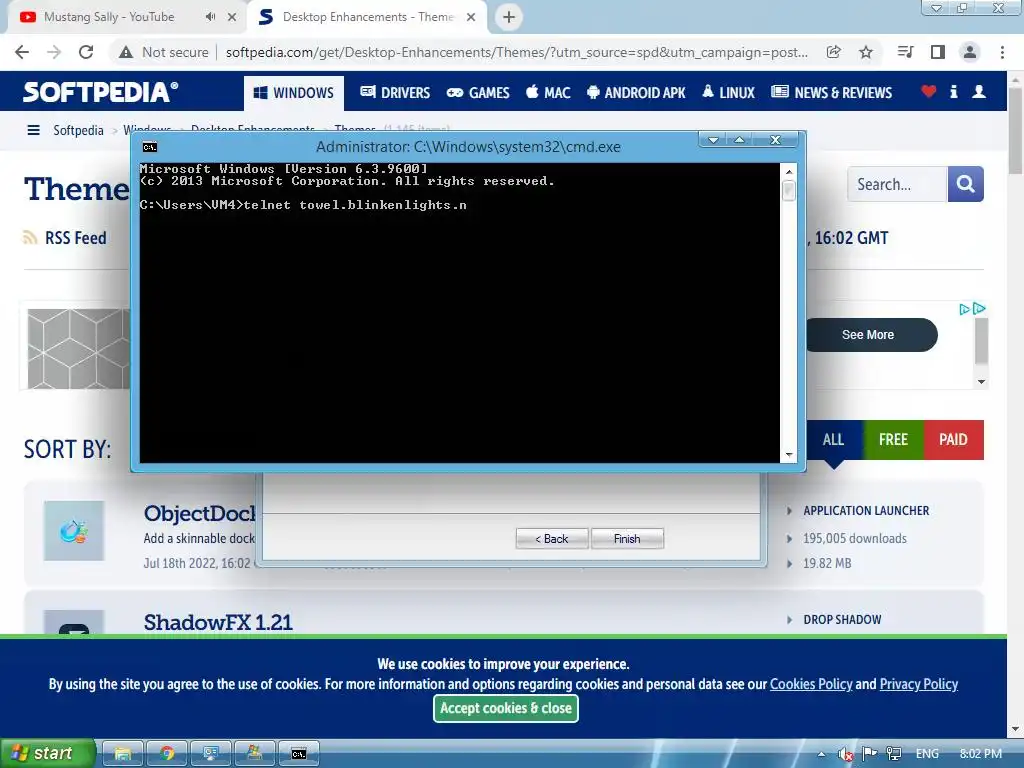The width and height of the screenshot is (1024, 768).
Task: Click the ad box scrollbar down arrow
Action: point(981,382)
